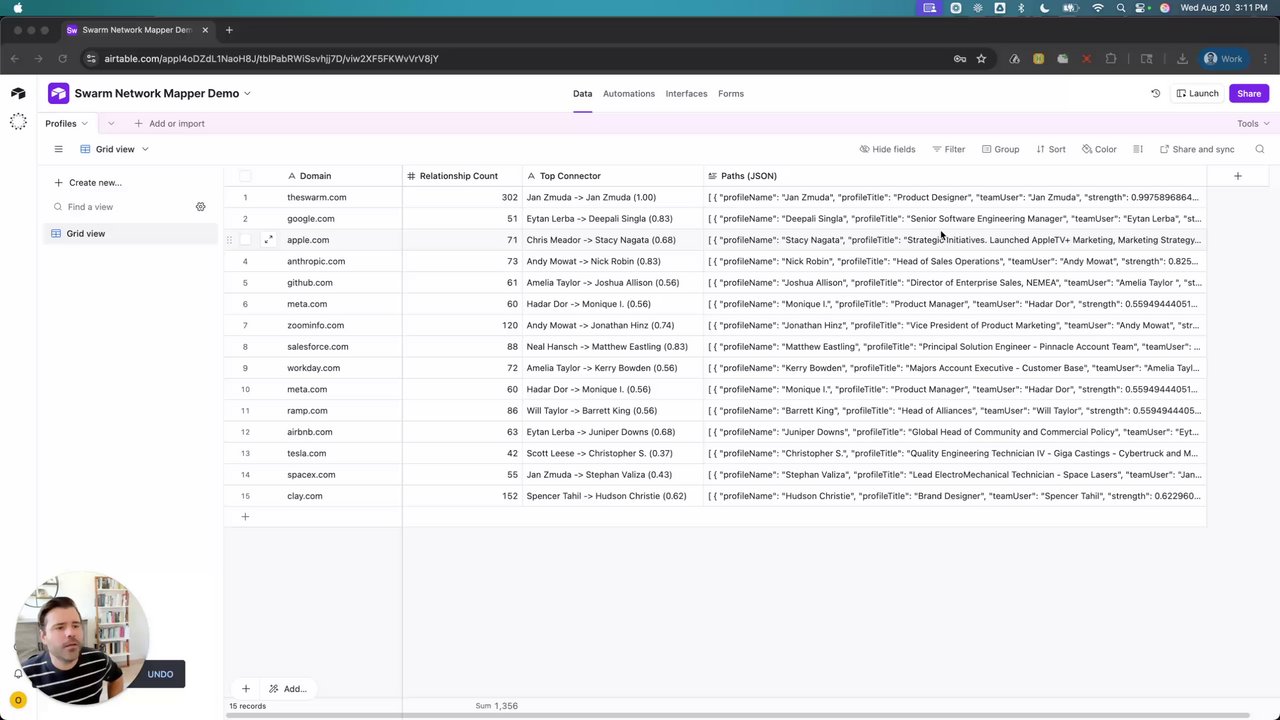Open the Omni assistant dotted-circle icon
This screenshot has width=1280, height=720.
pyautogui.click(x=18, y=122)
